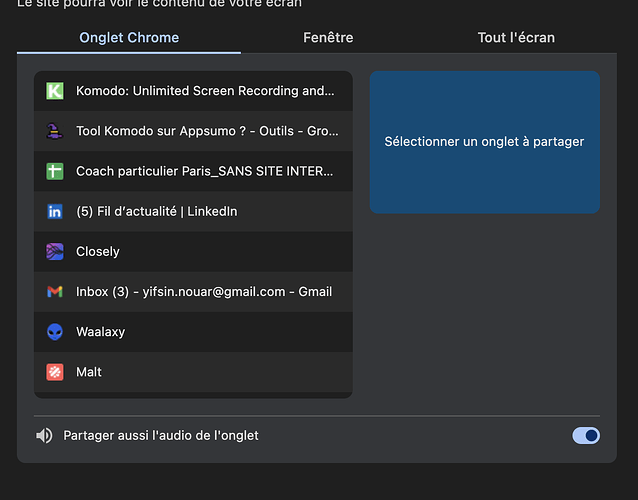Image resolution: width=638 pixels, height=500 pixels.
Task: Select the Komodo tab favicon icon
Action: point(55,91)
